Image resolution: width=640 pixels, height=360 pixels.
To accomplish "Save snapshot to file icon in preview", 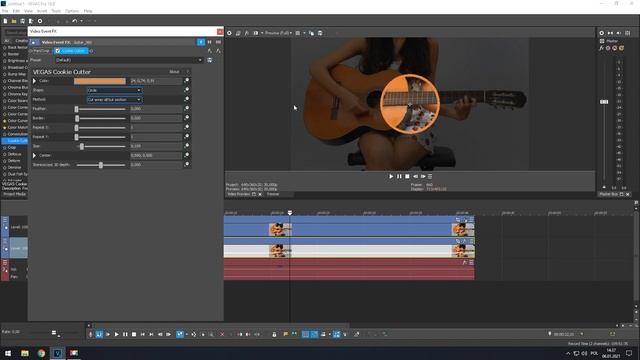I will (x=320, y=33).
